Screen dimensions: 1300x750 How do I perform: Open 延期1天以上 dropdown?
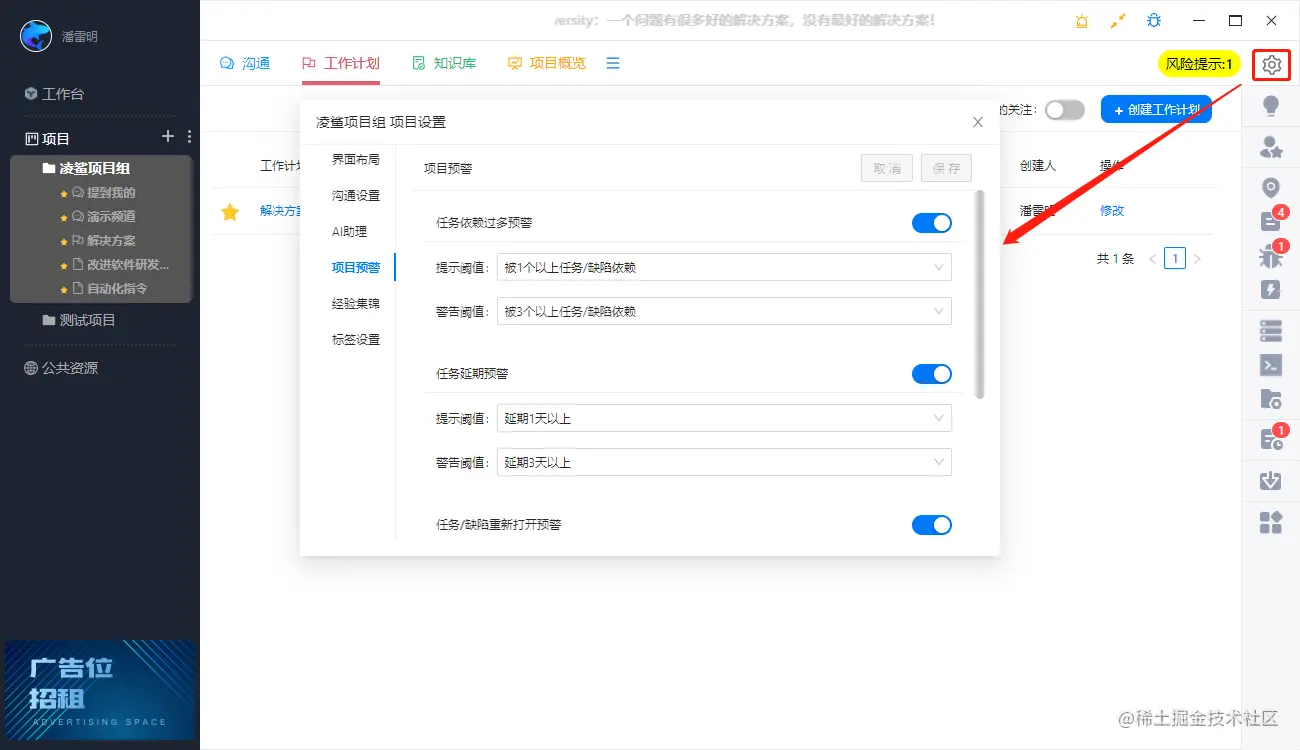(724, 418)
